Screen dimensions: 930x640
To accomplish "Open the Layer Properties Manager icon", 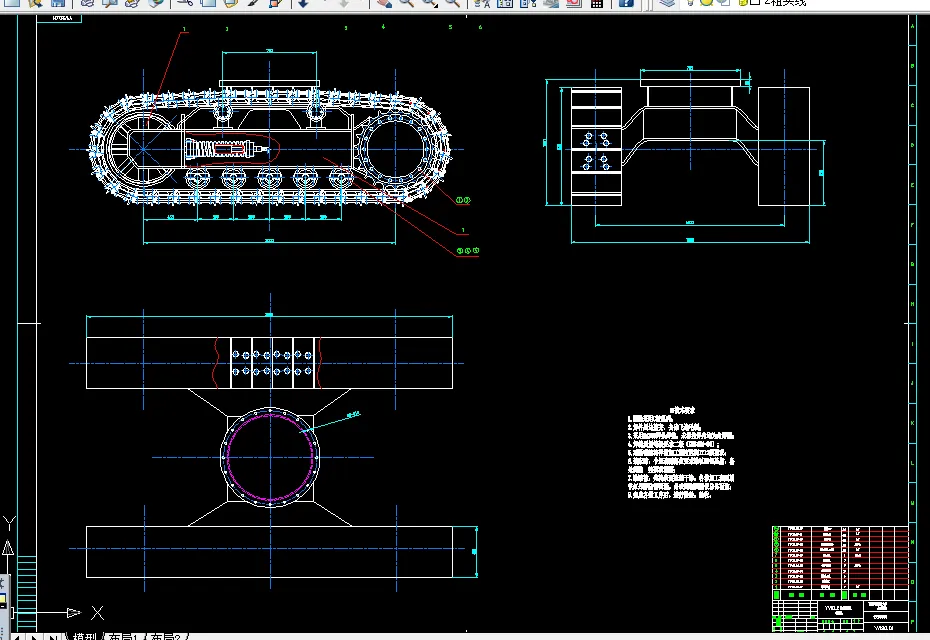I will [x=667, y=2].
